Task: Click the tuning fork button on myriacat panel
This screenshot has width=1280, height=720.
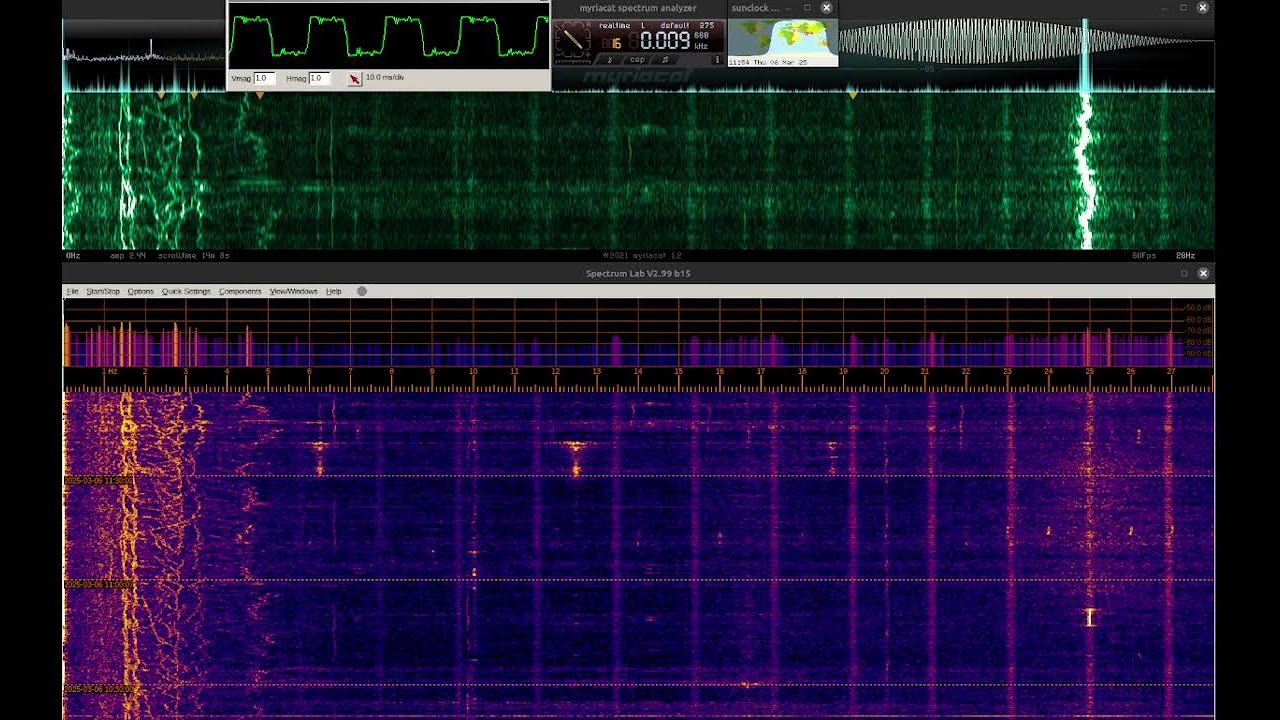Action: [x=610, y=60]
